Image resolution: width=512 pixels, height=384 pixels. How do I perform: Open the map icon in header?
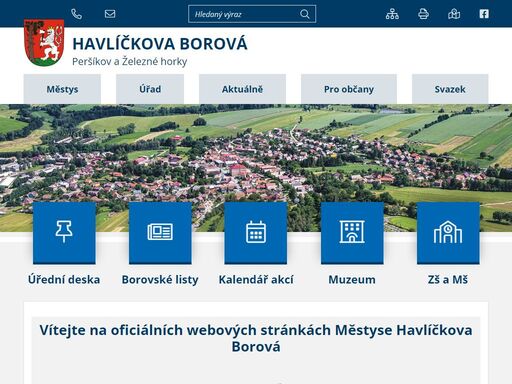(454, 14)
